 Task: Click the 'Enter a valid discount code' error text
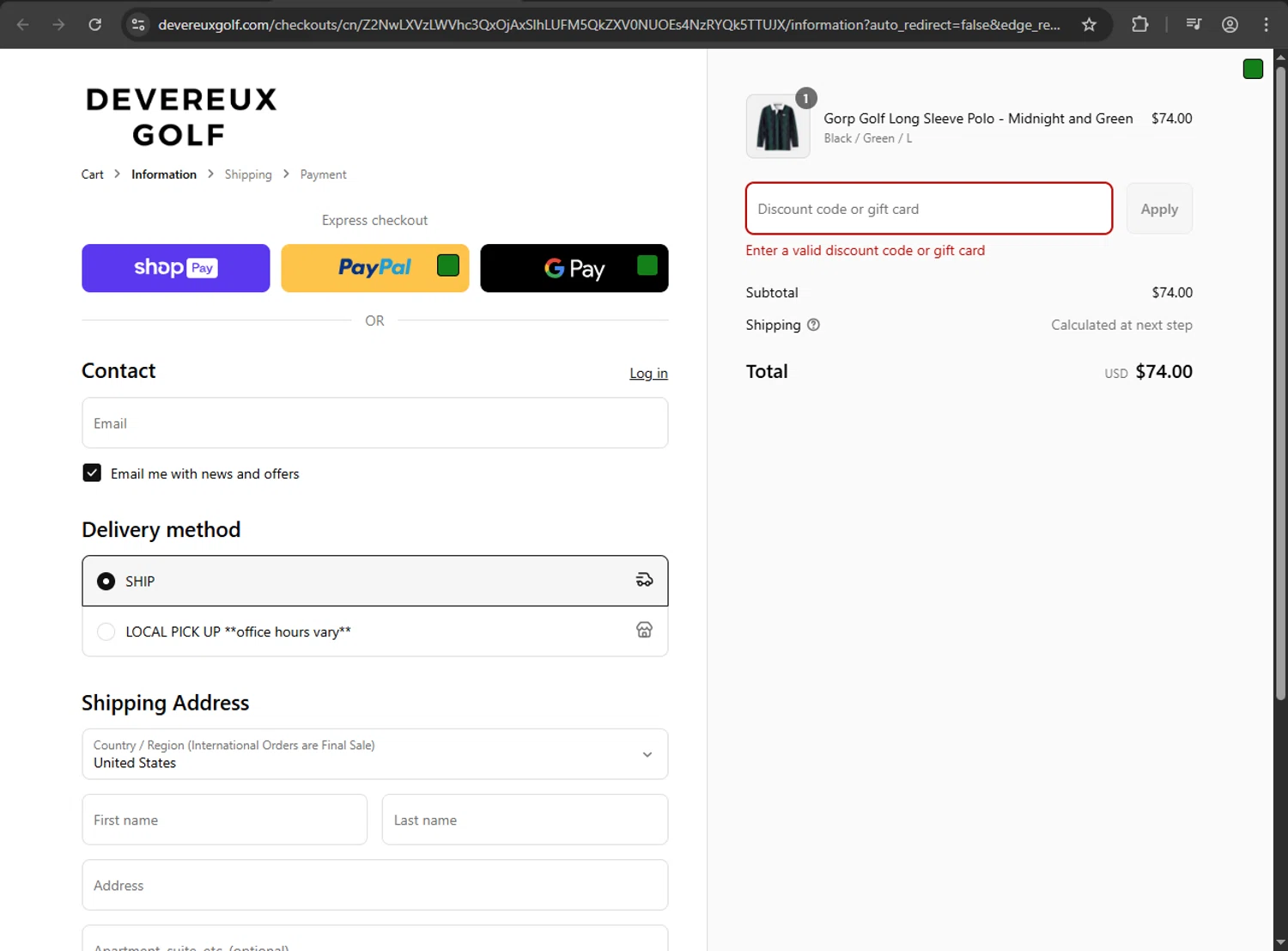pos(866,250)
